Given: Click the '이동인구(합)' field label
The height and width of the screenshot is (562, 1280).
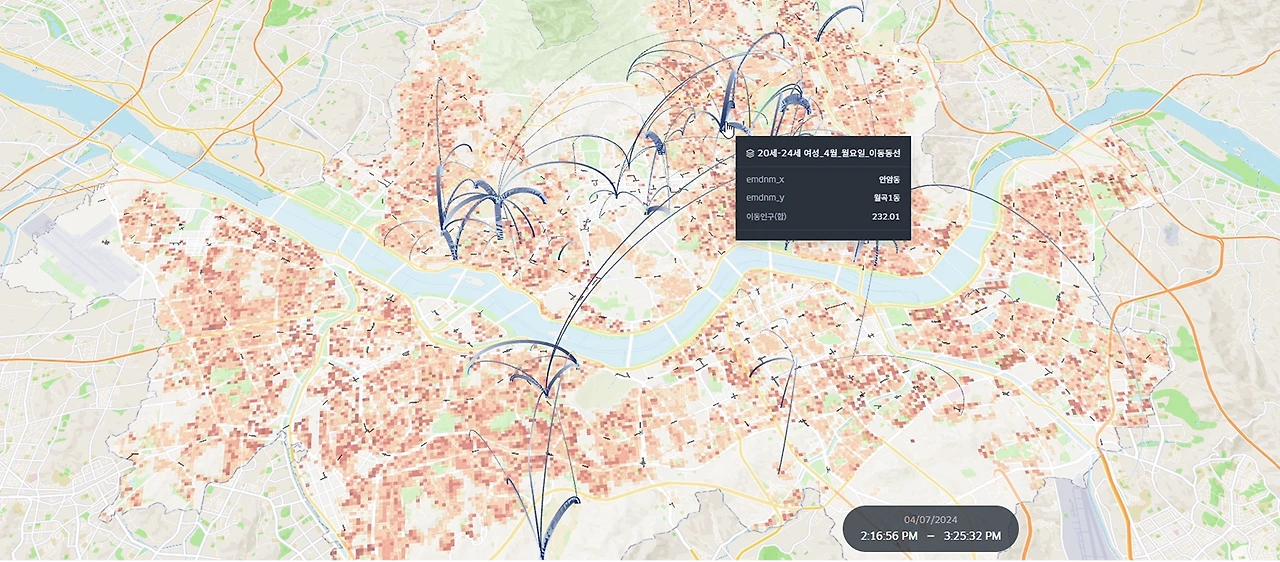Looking at the screenshot, I should [768, 217].
